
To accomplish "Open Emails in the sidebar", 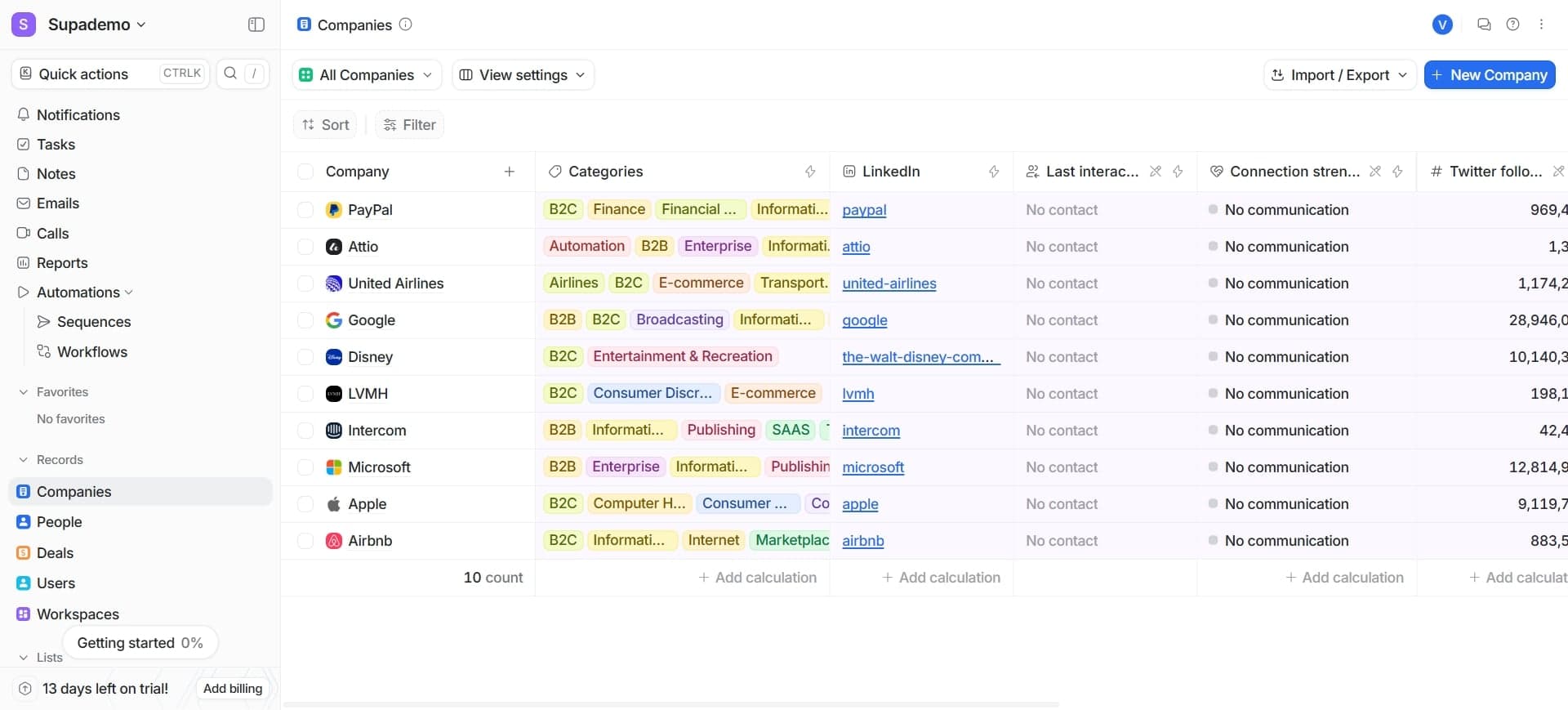I will (57, 203).
